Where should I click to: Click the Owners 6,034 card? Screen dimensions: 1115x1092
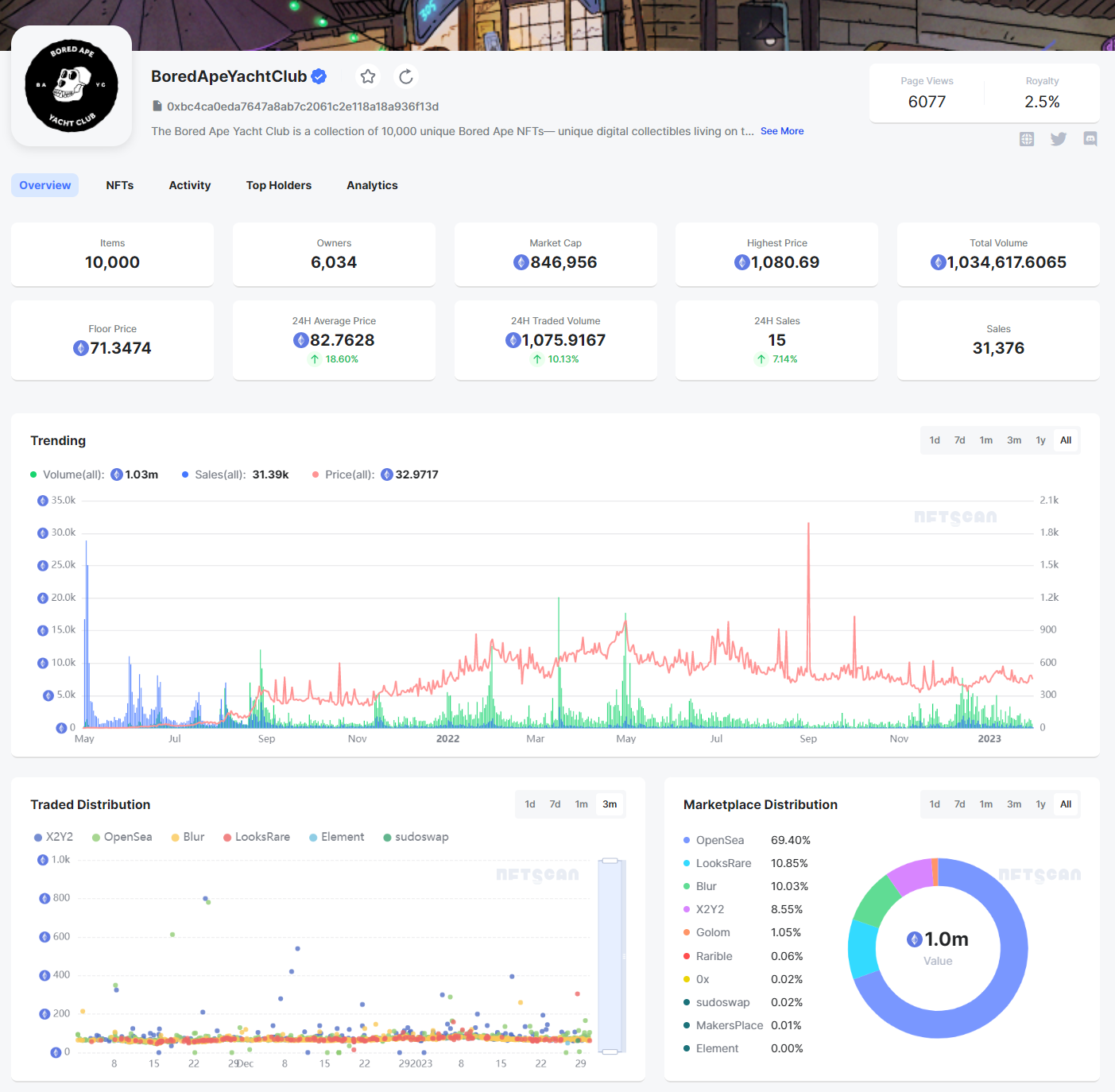pos(334,254)
